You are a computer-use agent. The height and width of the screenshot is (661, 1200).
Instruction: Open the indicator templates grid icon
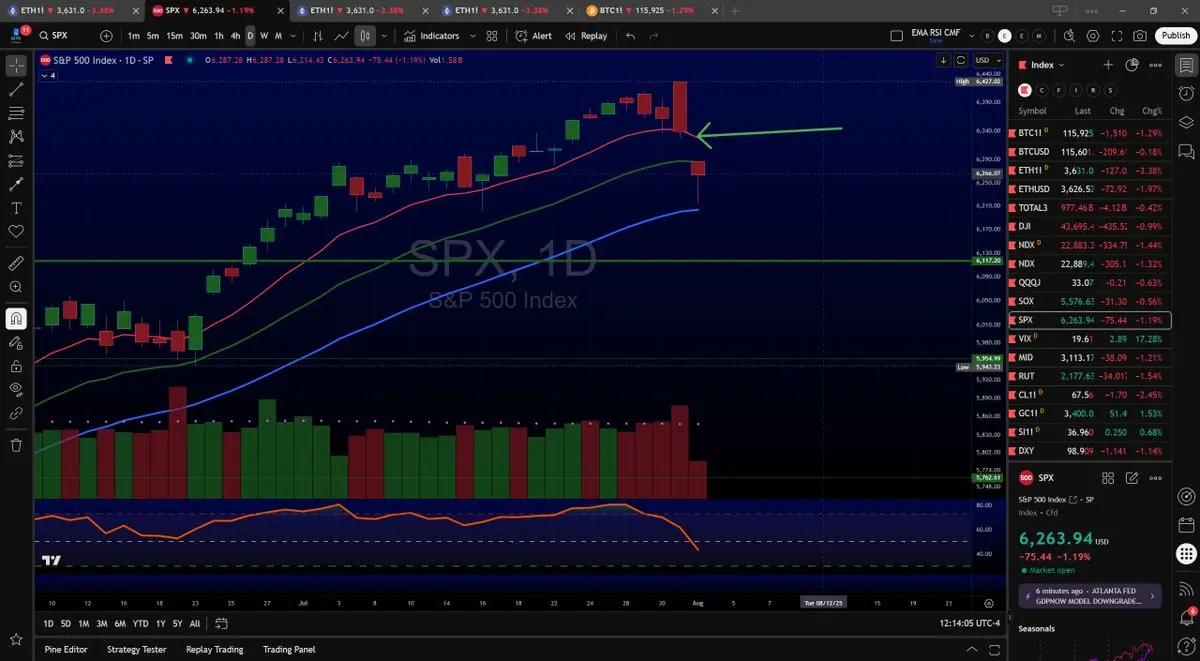491,36
